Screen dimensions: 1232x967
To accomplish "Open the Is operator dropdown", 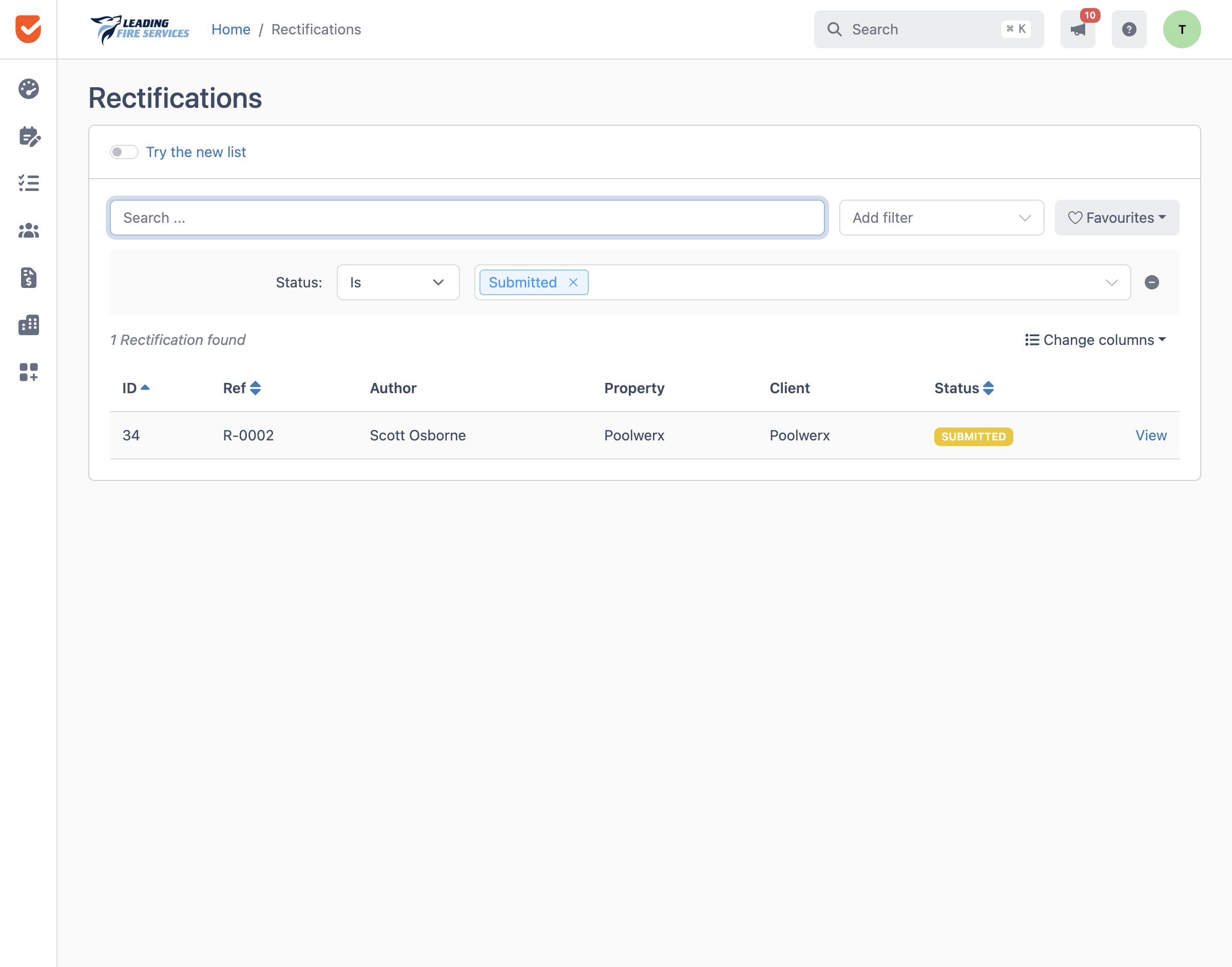I will (397, 282).
